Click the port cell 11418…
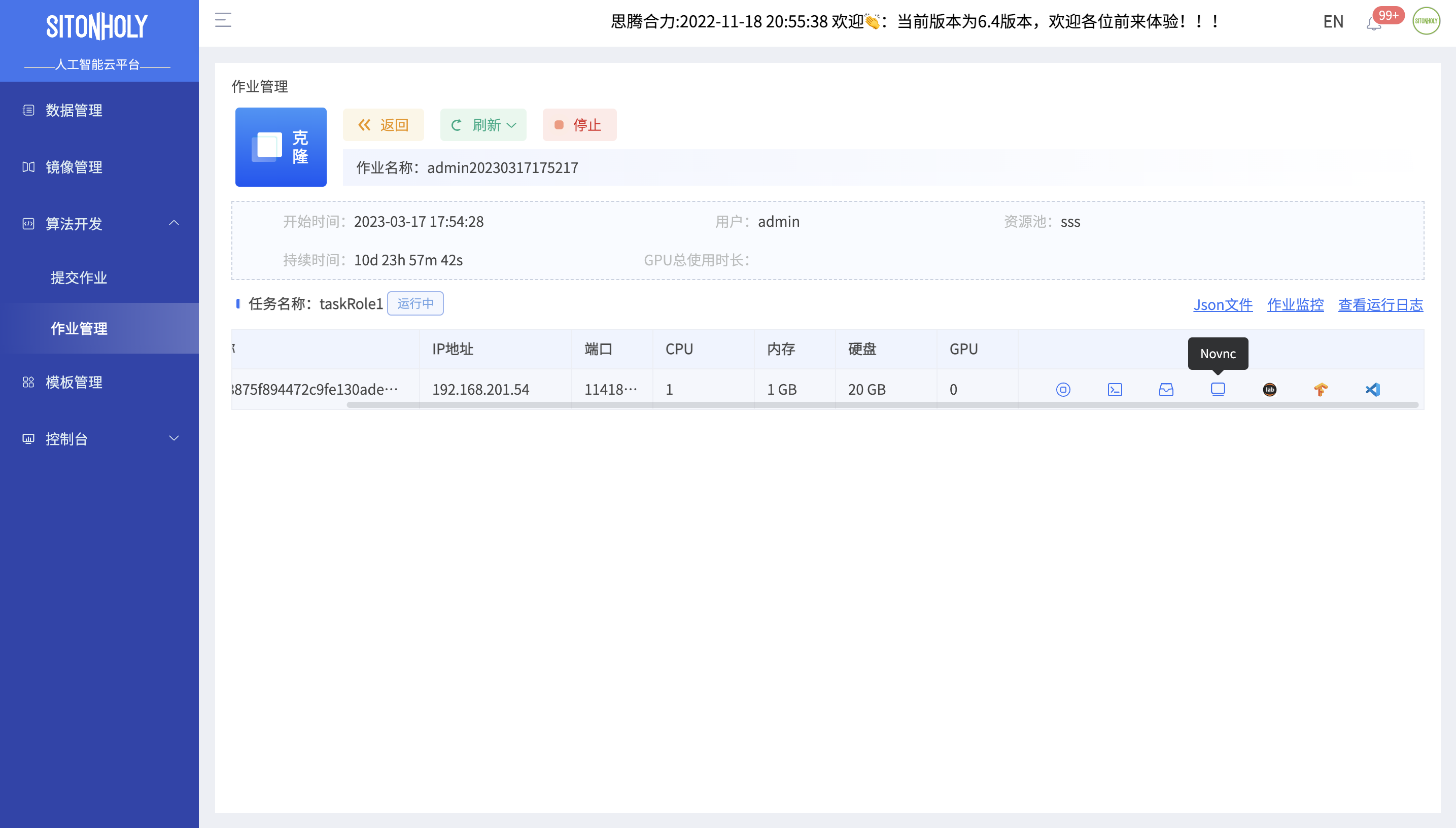Screen dimensions: 1456x828 click(x=611, y=390)
